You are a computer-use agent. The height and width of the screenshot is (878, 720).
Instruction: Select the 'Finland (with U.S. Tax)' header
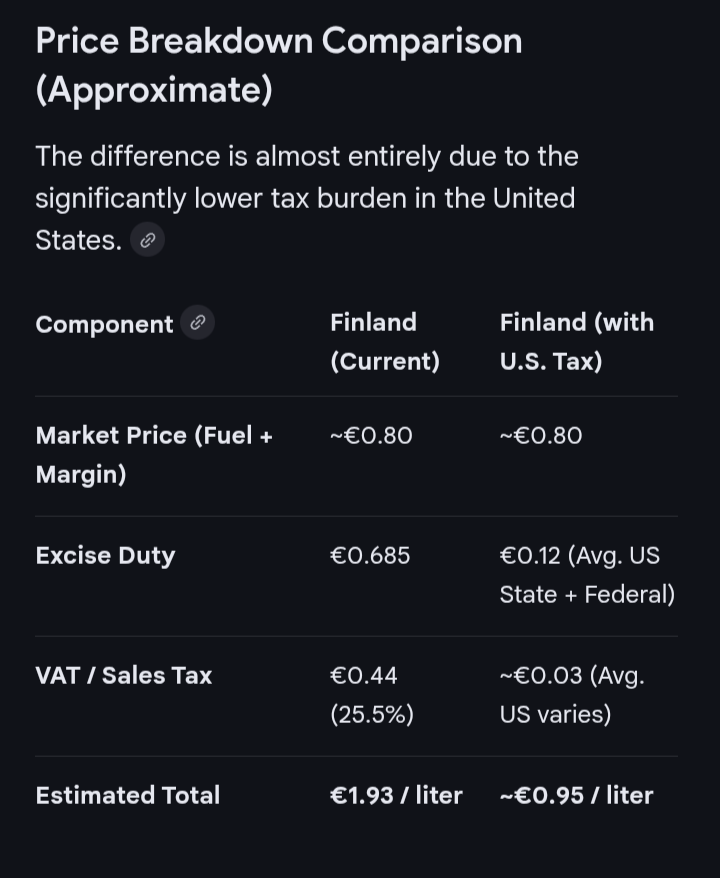577,342
